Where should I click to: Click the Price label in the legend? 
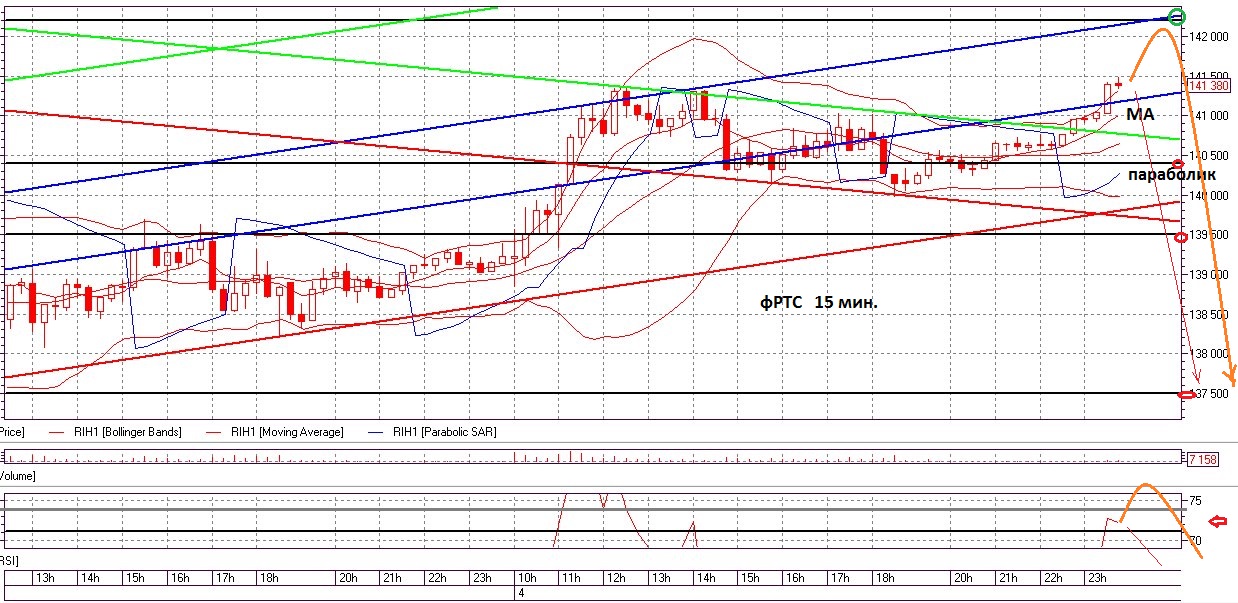coord(12,432)
